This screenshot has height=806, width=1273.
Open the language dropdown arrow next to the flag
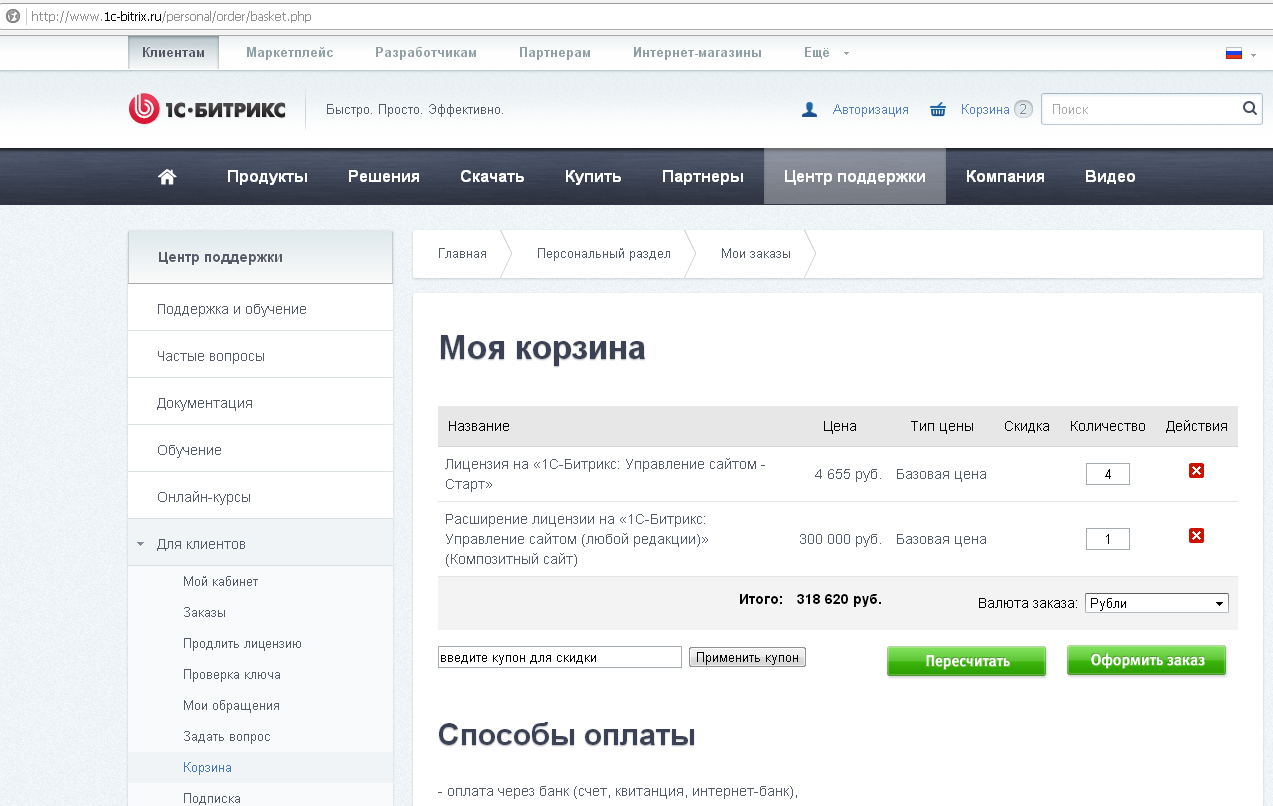point(1253,54)
